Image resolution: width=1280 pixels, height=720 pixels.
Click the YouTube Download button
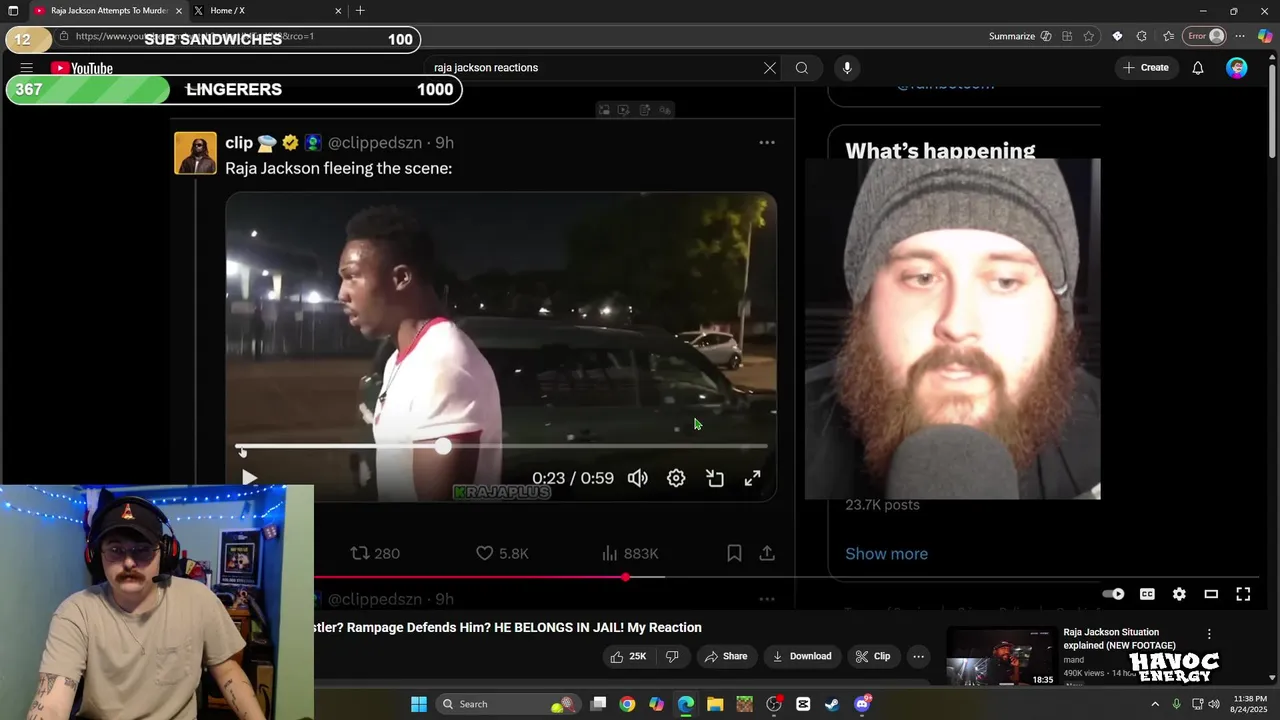802,656
